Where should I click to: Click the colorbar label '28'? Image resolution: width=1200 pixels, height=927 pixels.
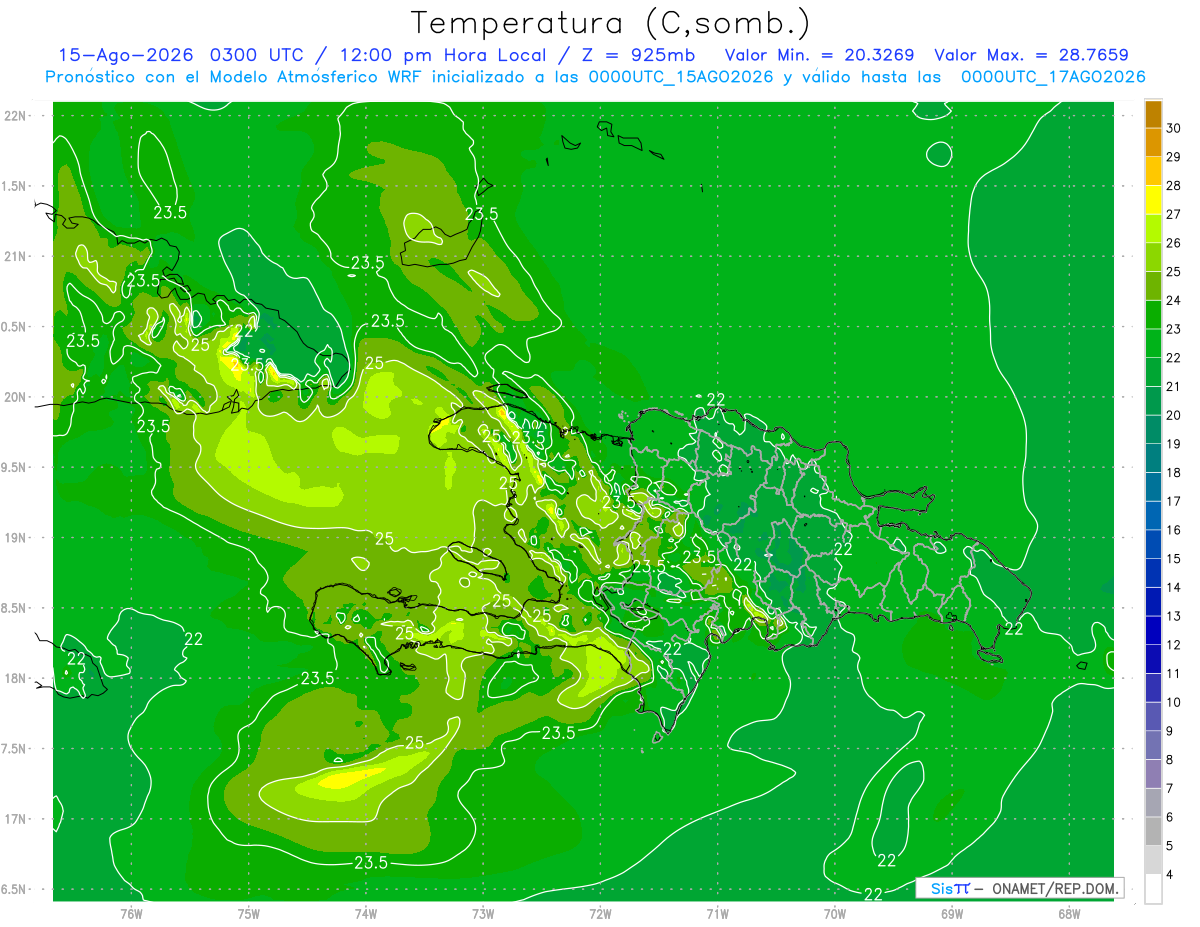[x=1174, y=186]
